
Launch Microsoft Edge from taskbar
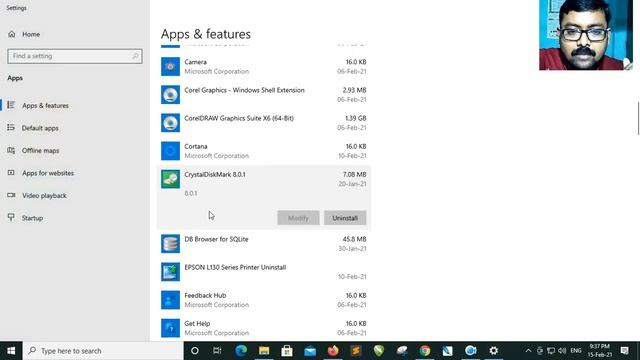(241, 351)
